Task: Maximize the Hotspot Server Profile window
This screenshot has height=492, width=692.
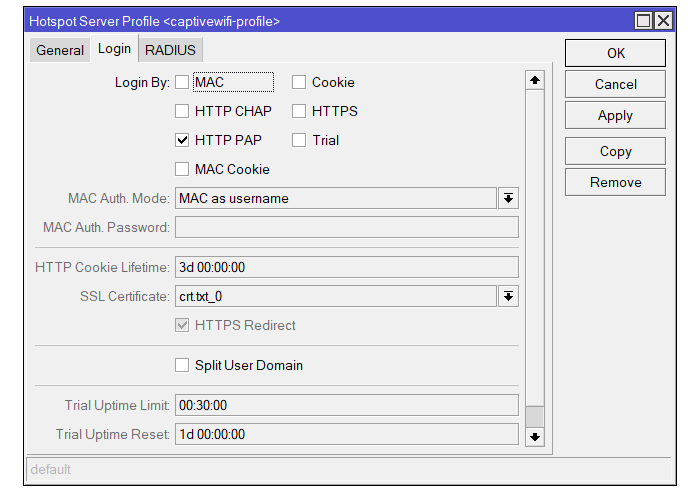Action: point(643,20)
